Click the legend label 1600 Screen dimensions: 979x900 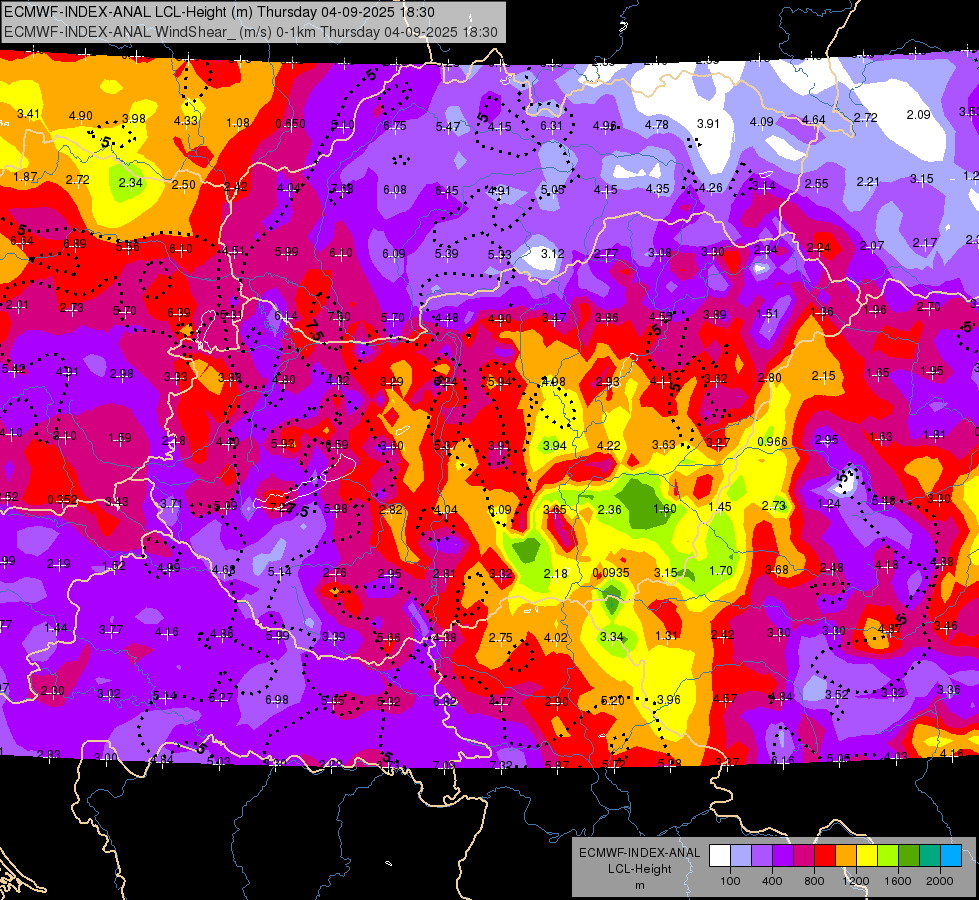898,881
